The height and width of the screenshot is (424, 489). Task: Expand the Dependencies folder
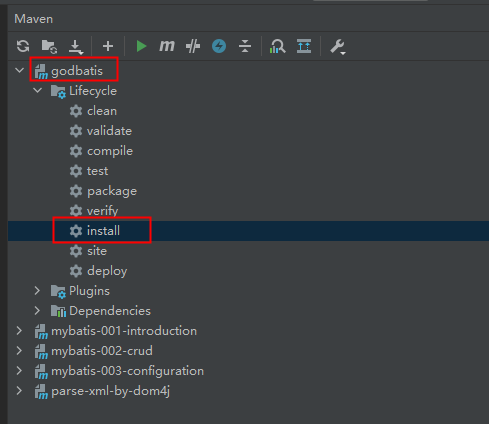pyautogui.click(x=37, y=311)
